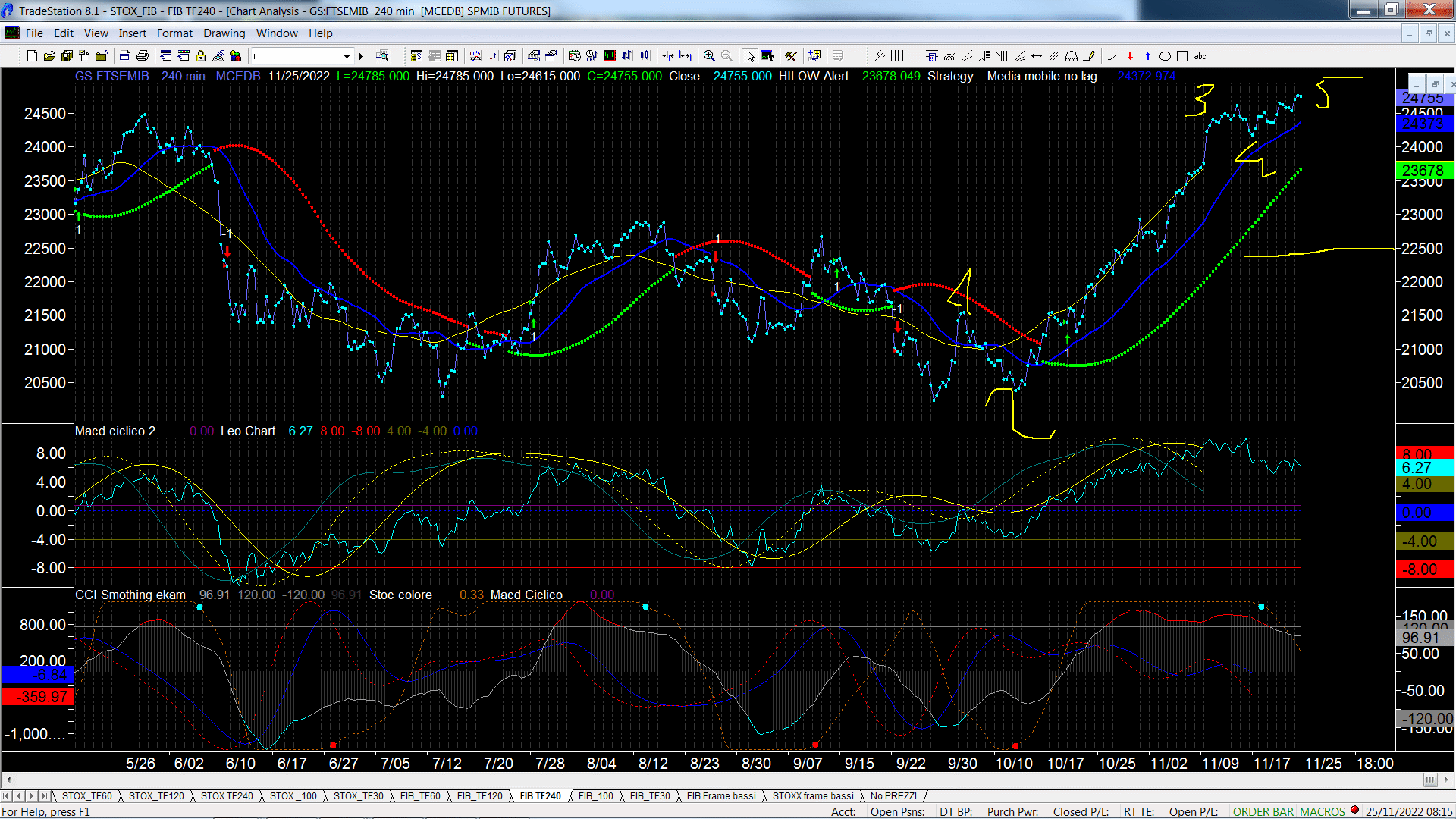Click the New document toolbar icon
The height and width of the screenshot is (819, 1456).
(32, 56)
